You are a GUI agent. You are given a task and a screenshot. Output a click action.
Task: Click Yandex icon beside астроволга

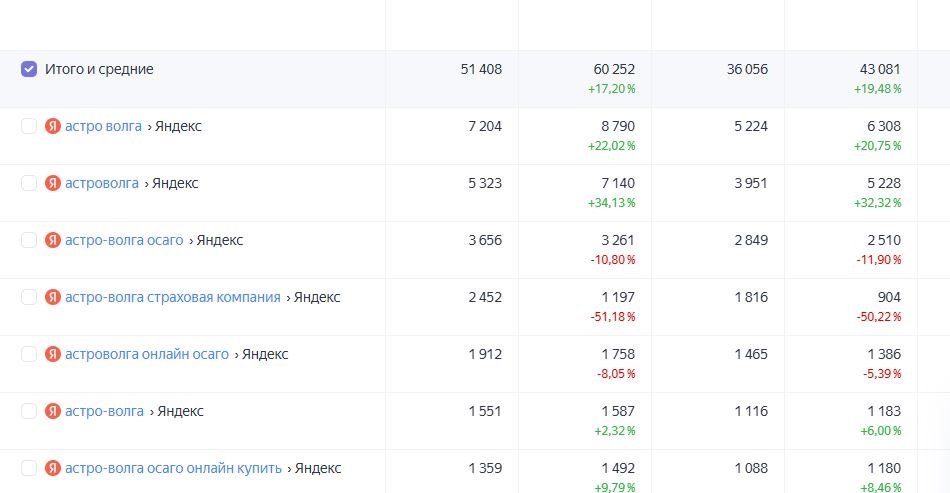pos(53,183)
